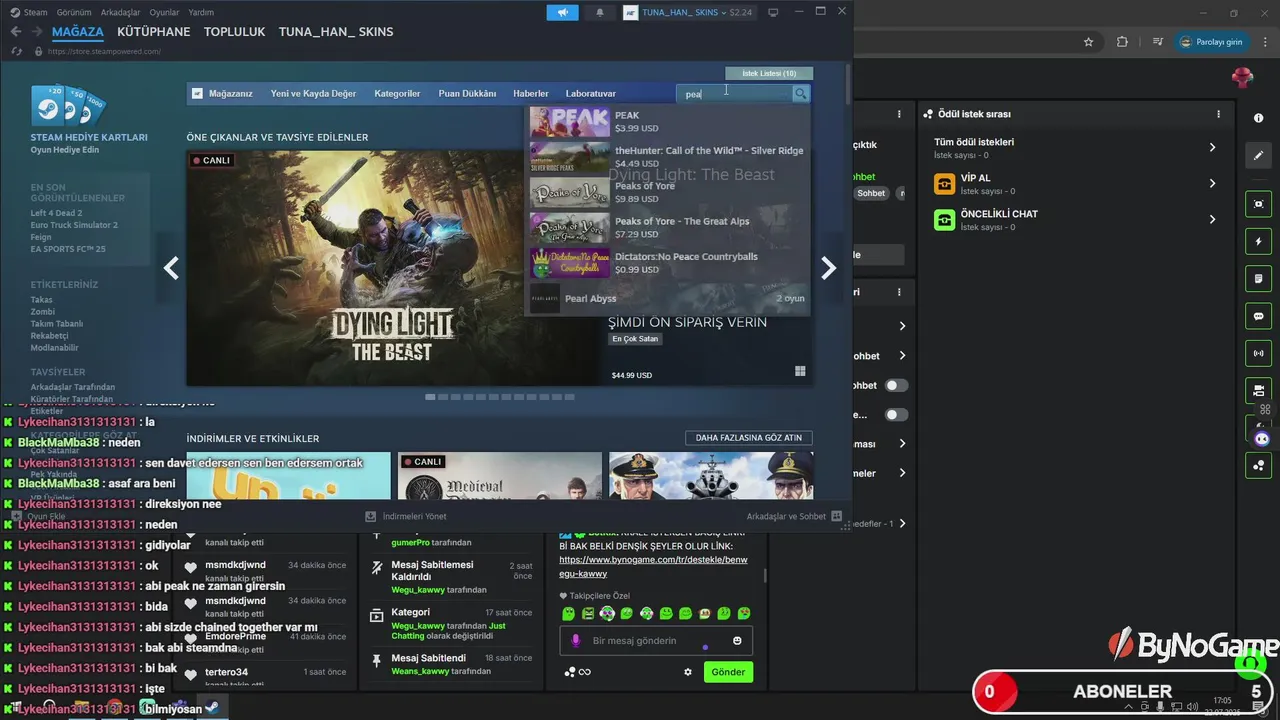Open TUNA_HAN_ SKINS account dropdown
The image size is (1280, 720).
pos(687,12)
